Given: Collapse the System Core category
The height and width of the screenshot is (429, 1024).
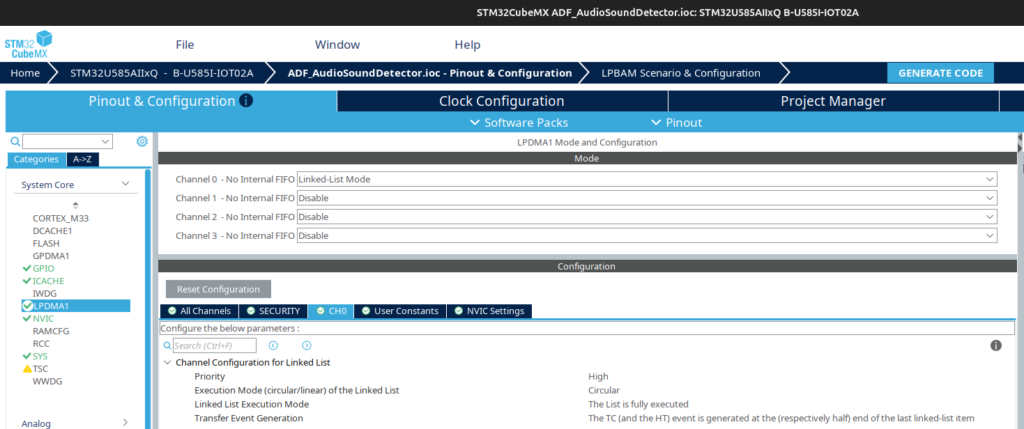Looking at the screenshot, I should click(125, 185).
